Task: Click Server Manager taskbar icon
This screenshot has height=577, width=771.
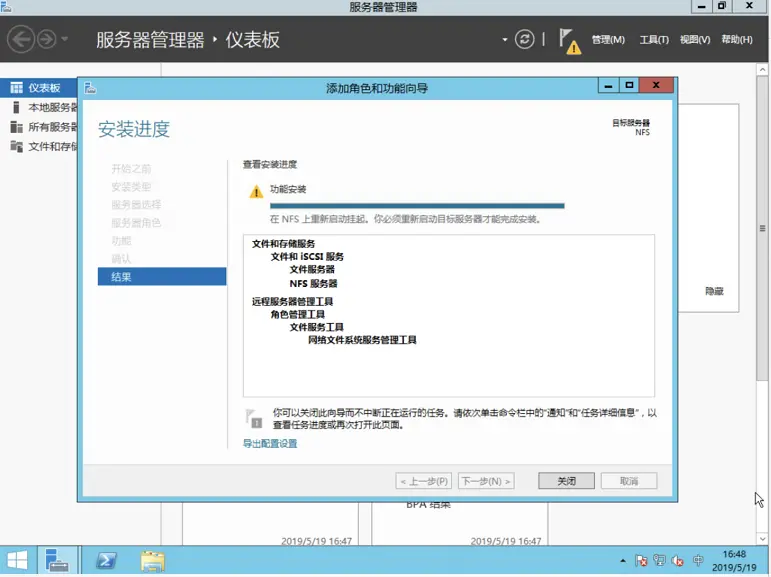Action: 57,561
